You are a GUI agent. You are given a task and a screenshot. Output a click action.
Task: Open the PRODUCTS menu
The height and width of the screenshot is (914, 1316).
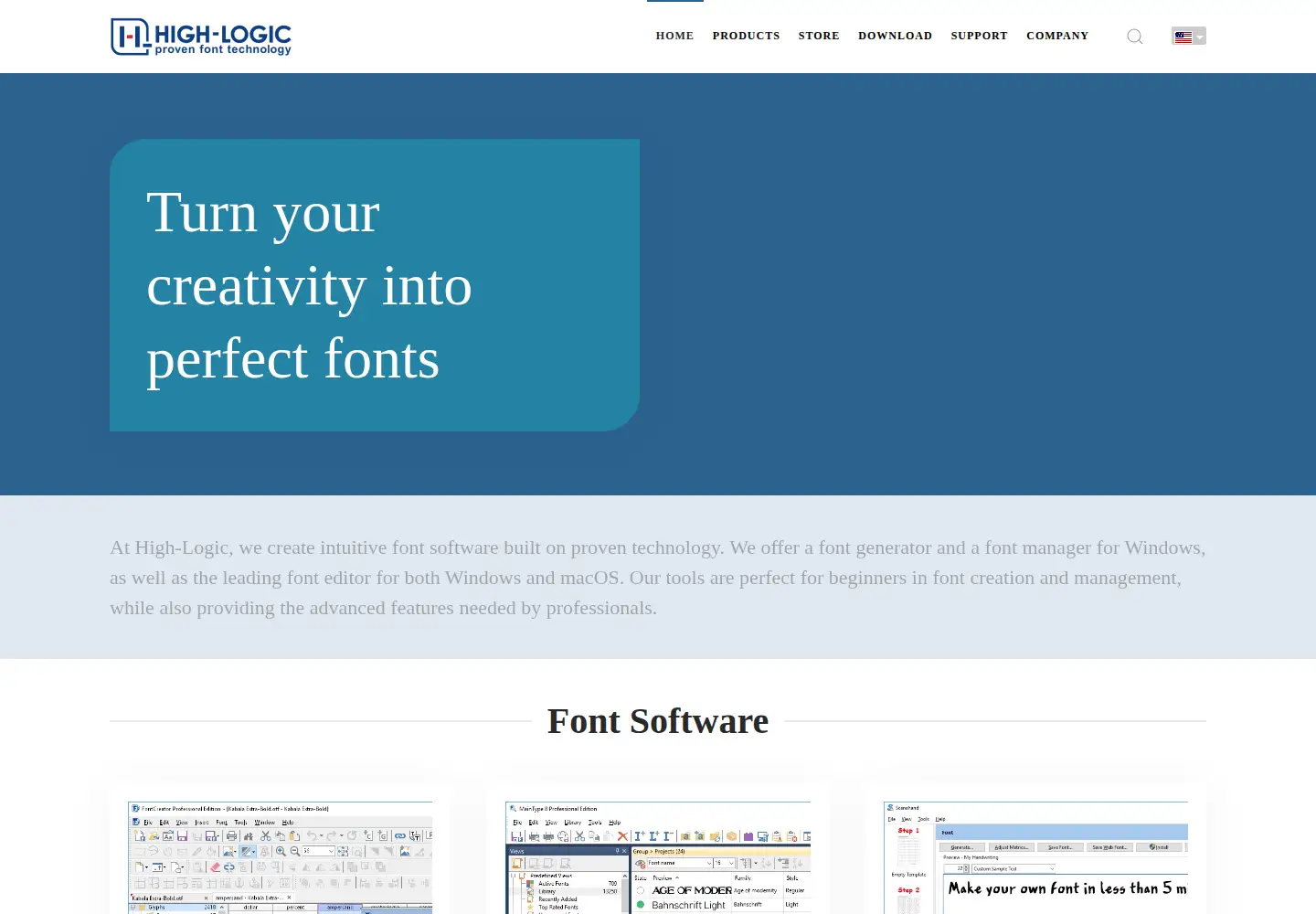coord(746,37)
